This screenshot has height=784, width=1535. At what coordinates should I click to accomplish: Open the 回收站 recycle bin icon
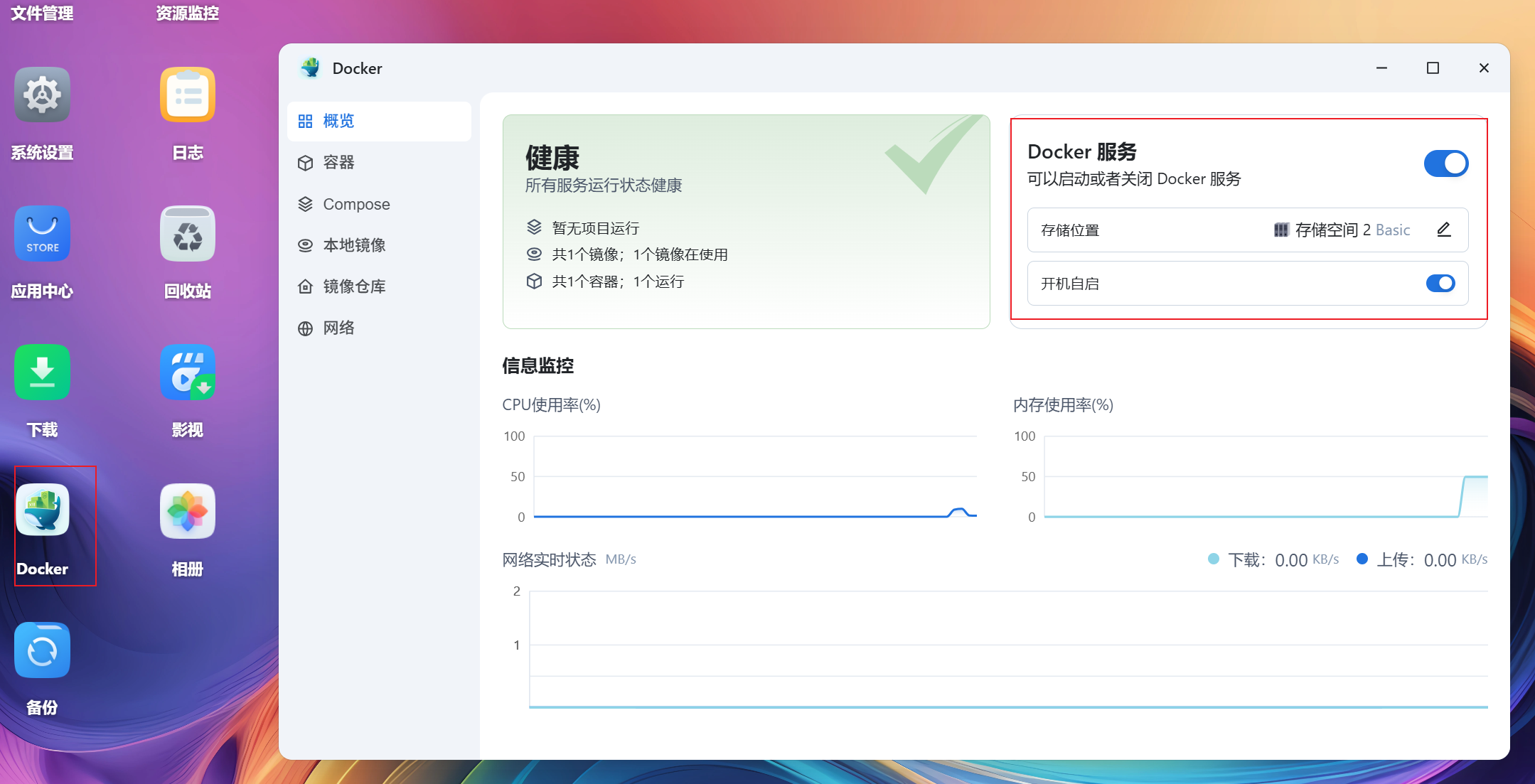188,234
